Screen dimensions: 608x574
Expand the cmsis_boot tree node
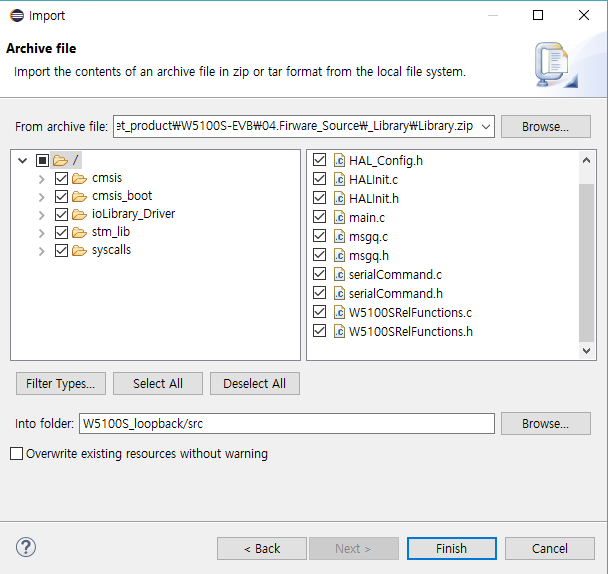pyautogui.click(x=41, y=197)
